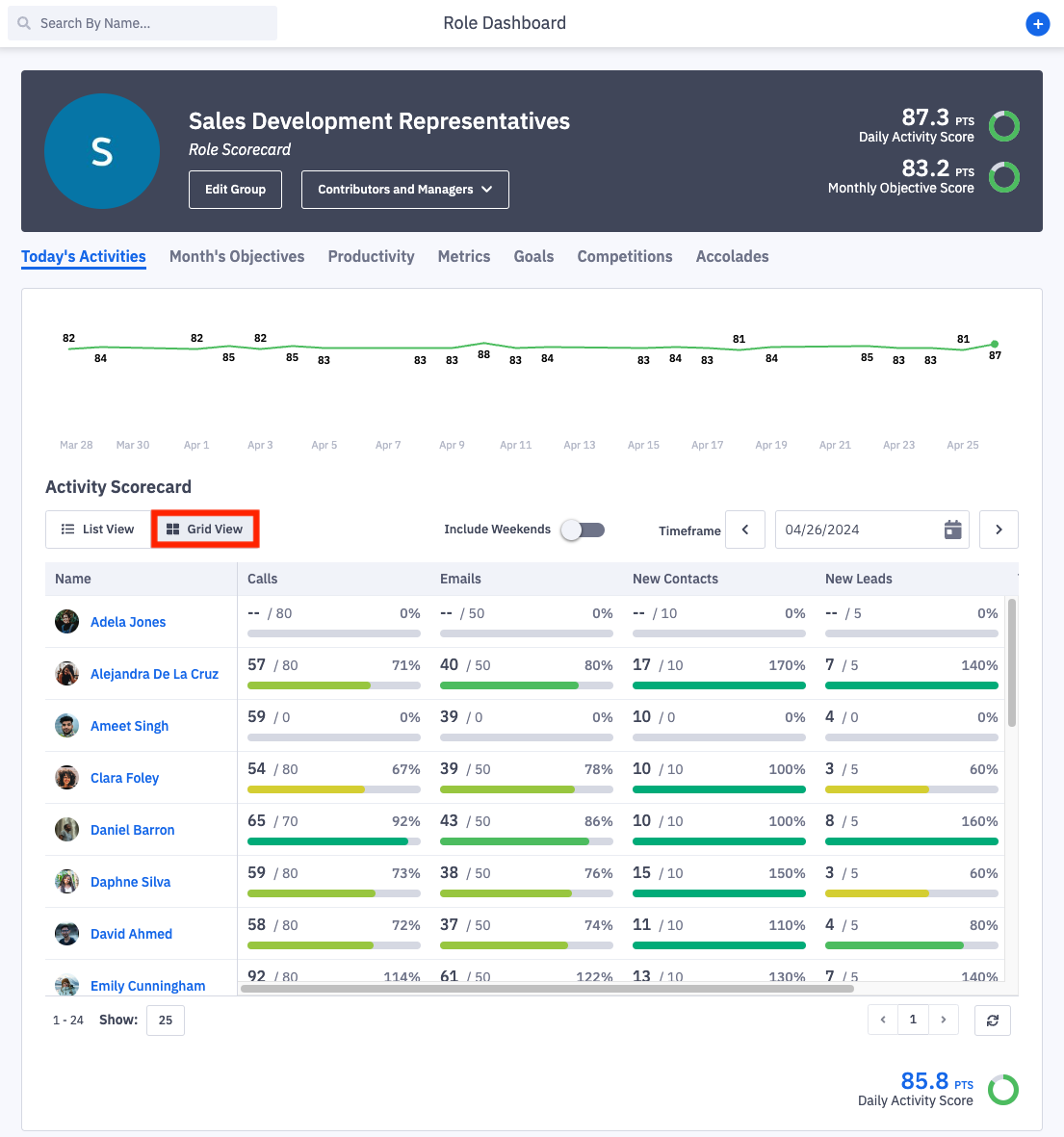Click the Search By Name field
1064x1137 pixels.
[x=143, y=23]
